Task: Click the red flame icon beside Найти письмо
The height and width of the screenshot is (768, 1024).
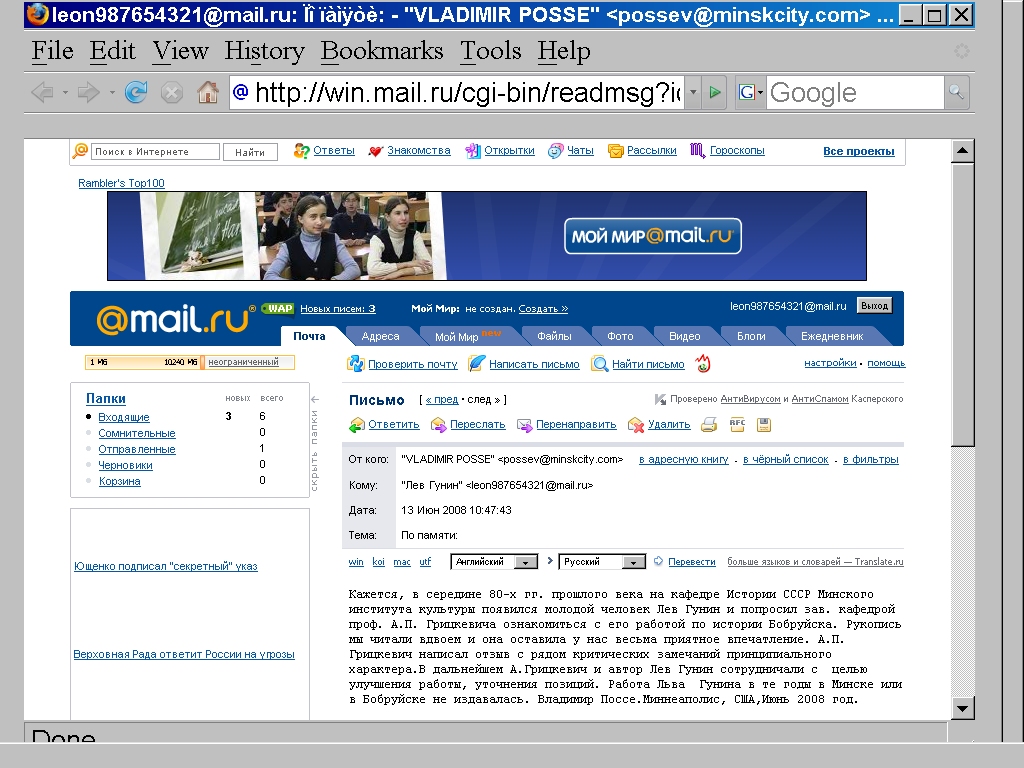Action: click(x=704, y=364)
